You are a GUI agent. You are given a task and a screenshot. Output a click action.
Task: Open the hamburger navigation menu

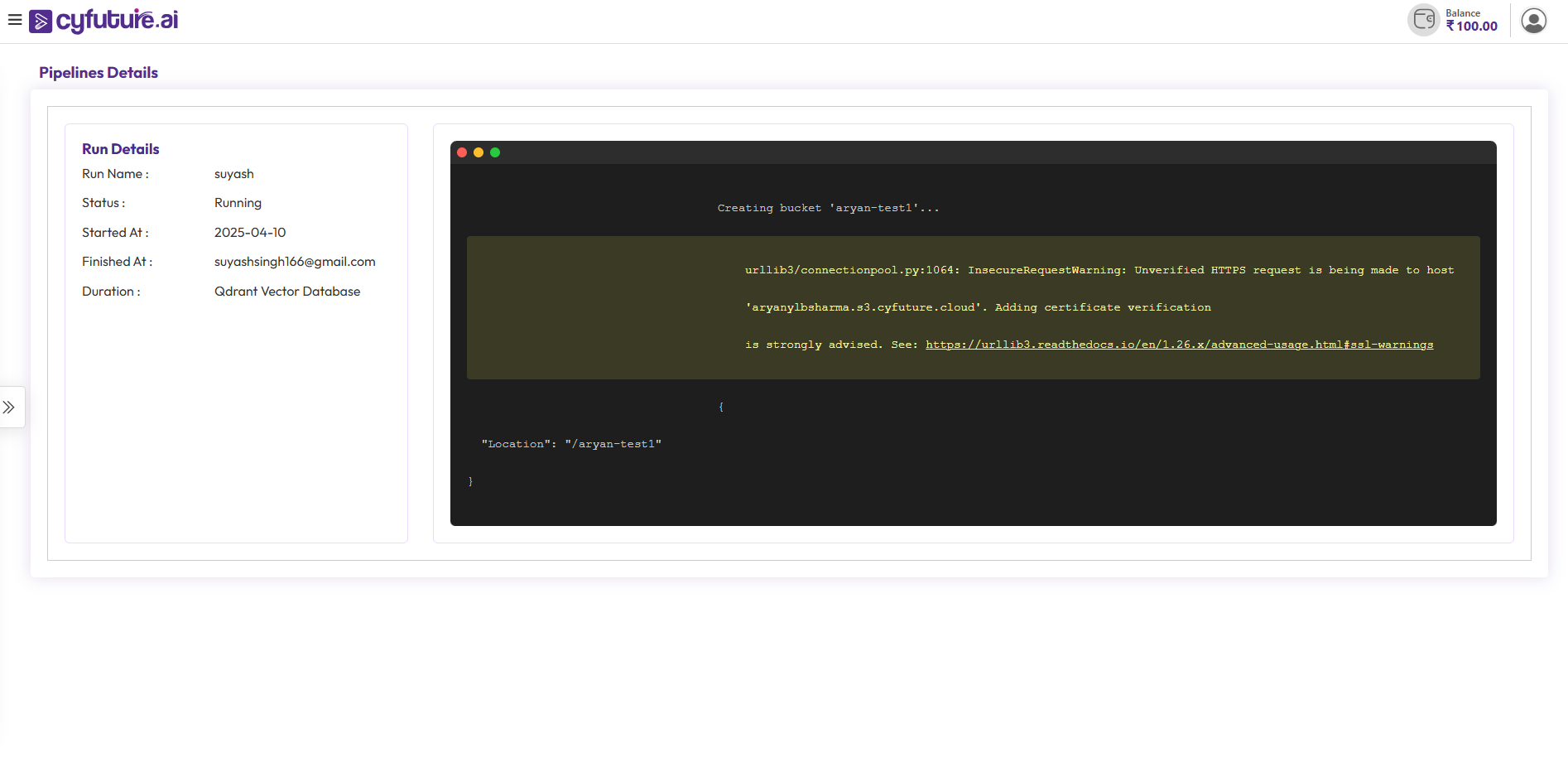[15, 20]
